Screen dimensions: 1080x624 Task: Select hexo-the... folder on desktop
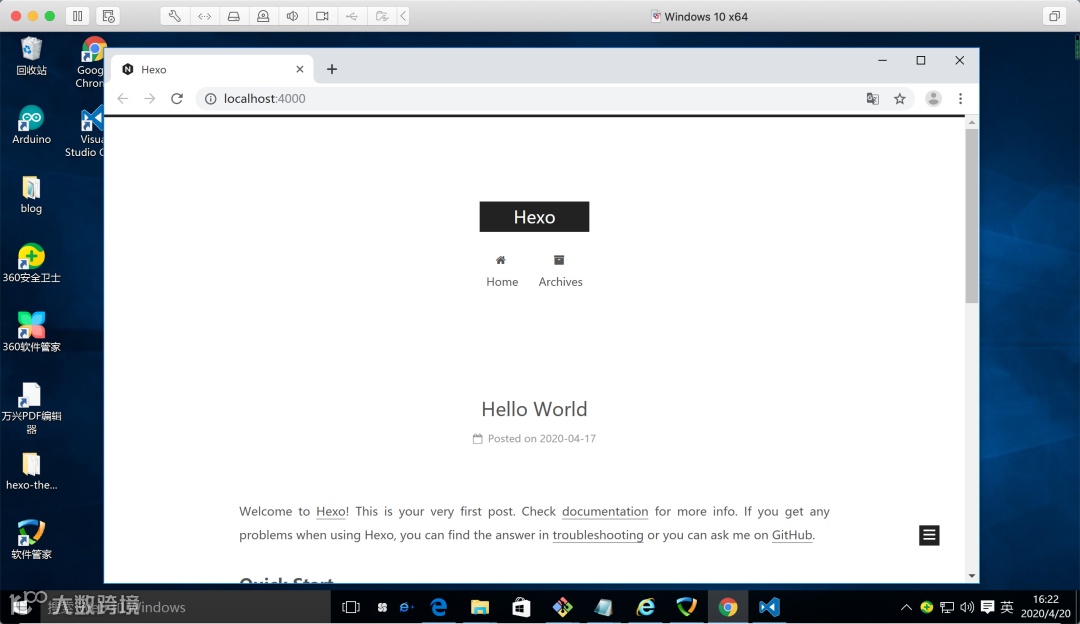click(x=31, y=472)
